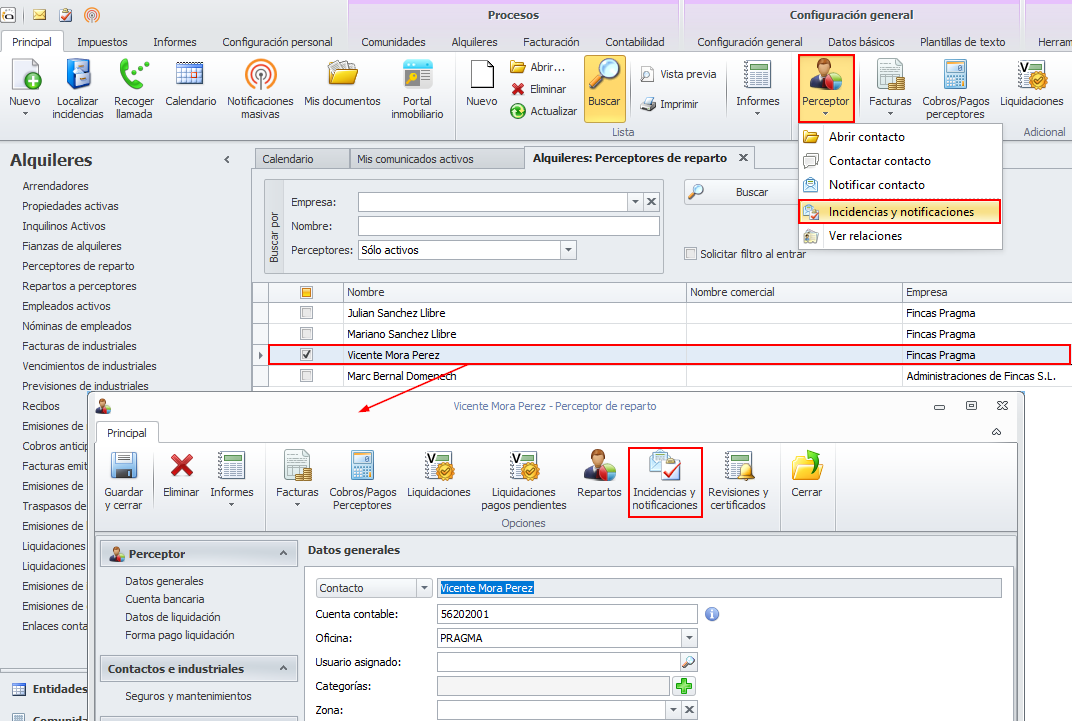This screenshot has height=721, width=1072.
Task: Open Localizar incidencias tool
Action: click(x=78, y=87)
